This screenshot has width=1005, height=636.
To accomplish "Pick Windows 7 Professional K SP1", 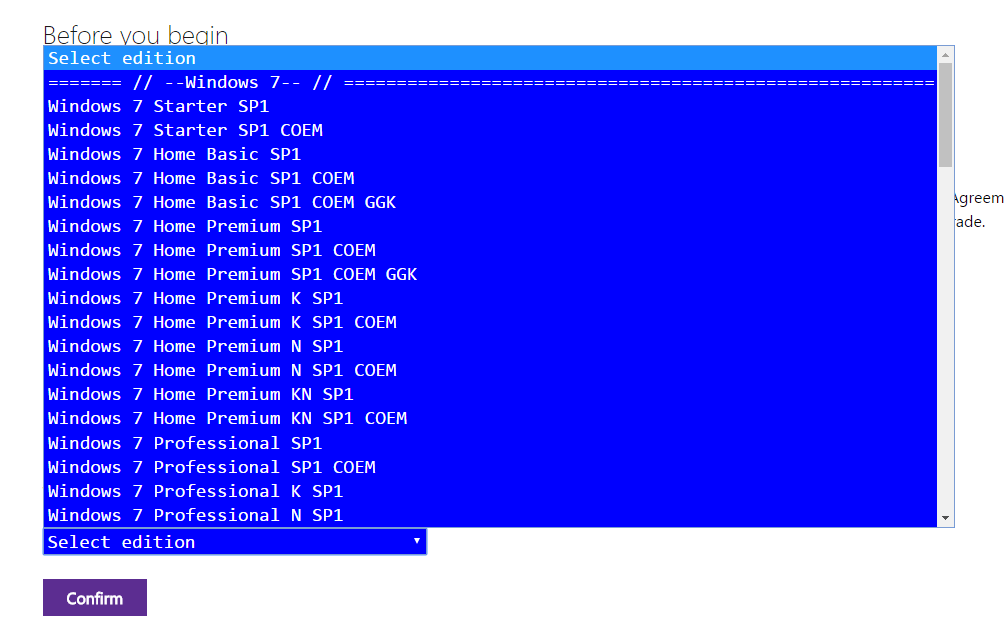I will (490, 491).
